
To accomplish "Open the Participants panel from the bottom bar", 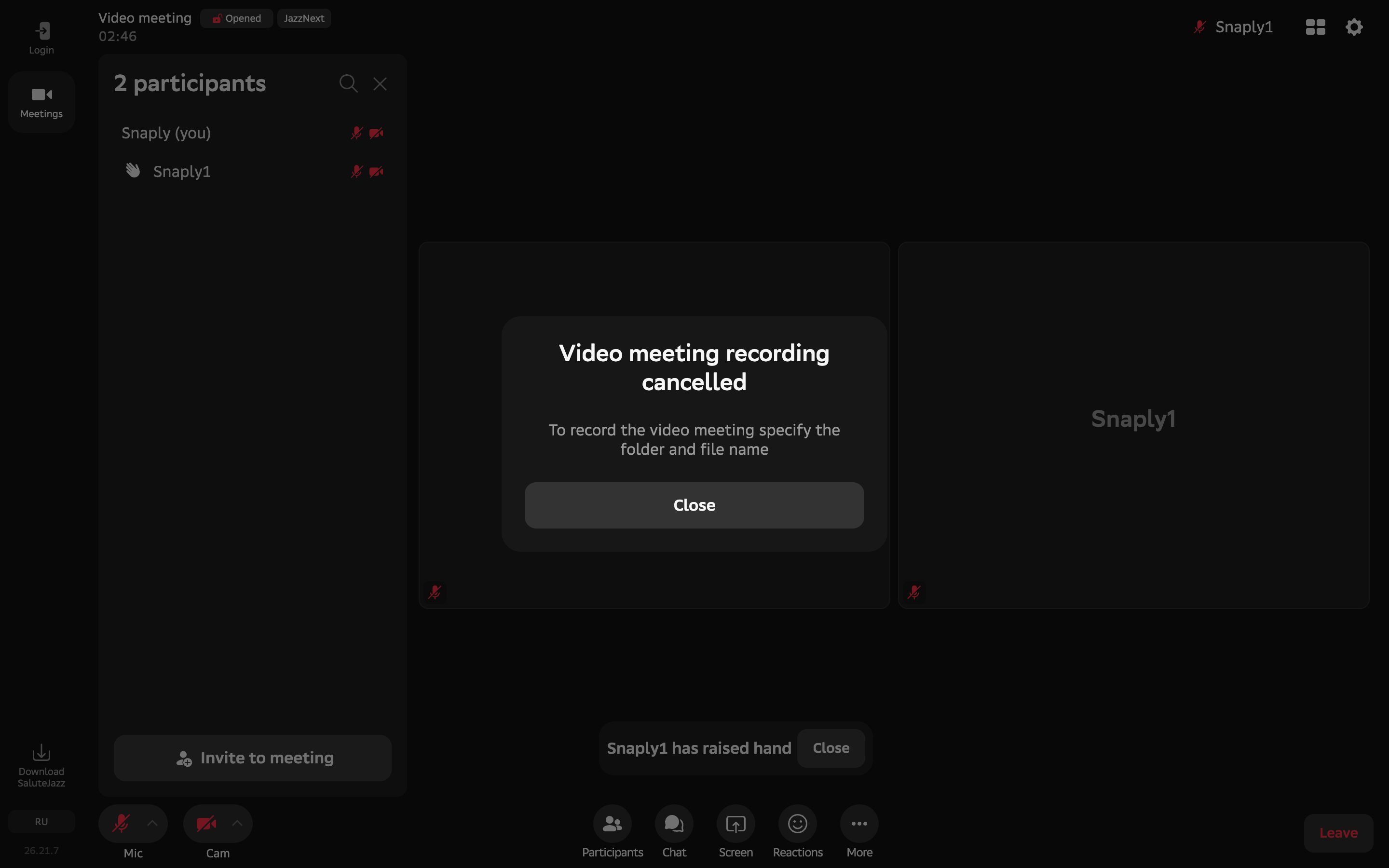I will tap(613, 831).
